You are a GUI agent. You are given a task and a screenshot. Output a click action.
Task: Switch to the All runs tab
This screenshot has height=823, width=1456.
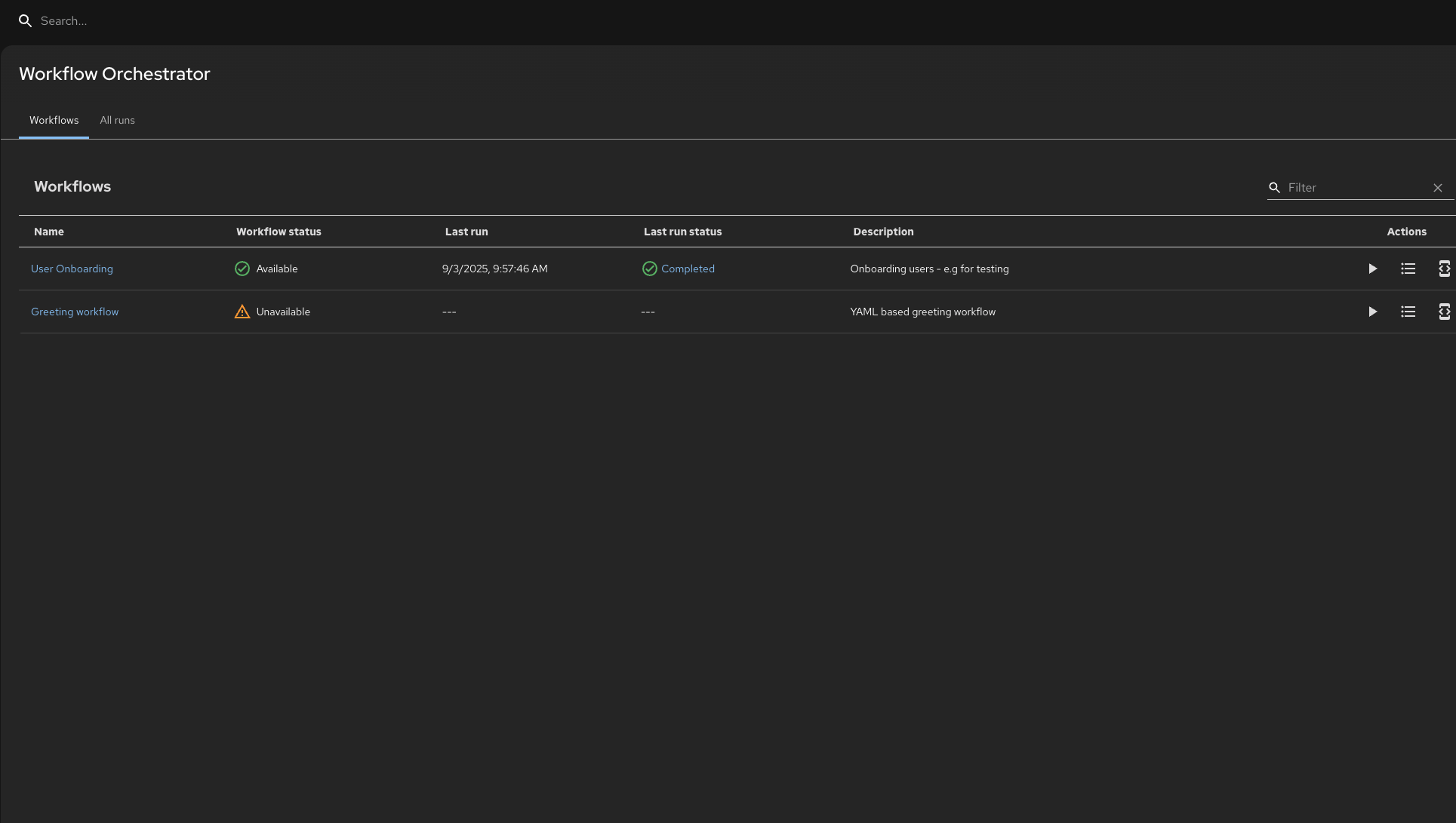click(x=117, y=121)
